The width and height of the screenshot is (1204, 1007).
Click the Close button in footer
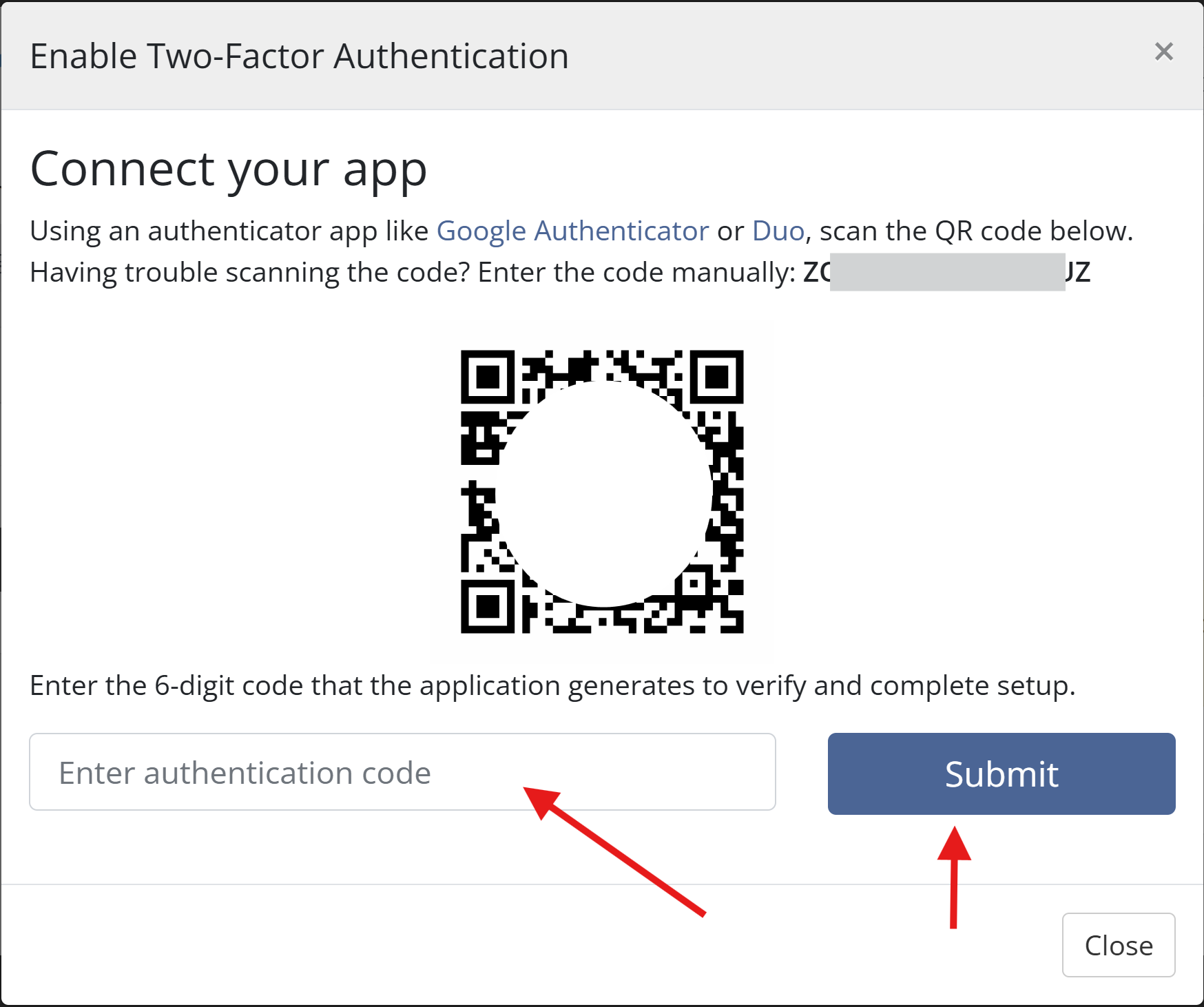click(1118, 945)
